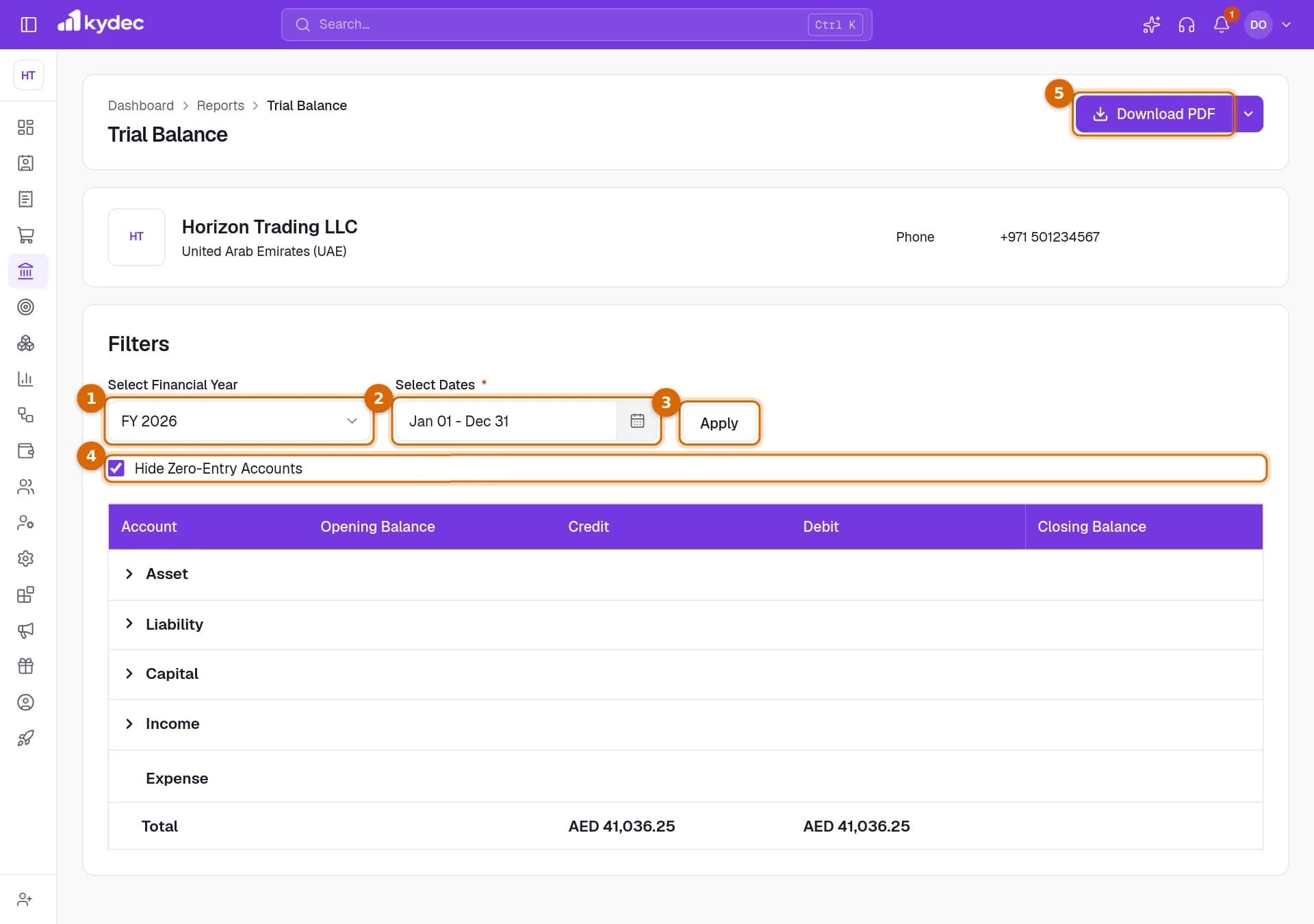Screen dimensions: 1314x924
Task: Open the team users sidebar icon
Action: pyautogui.click(x=25, y=487)
